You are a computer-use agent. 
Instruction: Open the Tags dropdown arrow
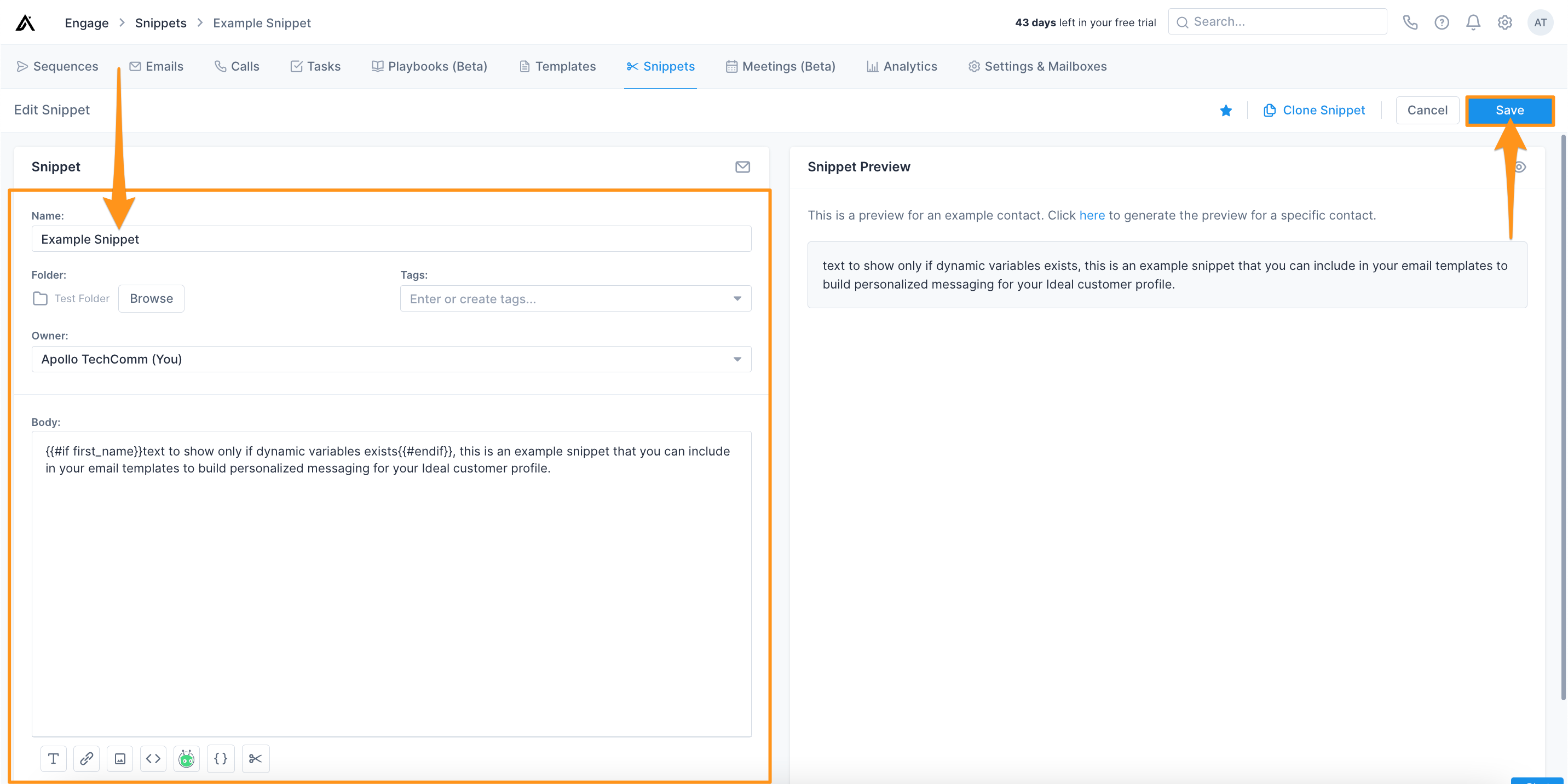click(737, 298)
